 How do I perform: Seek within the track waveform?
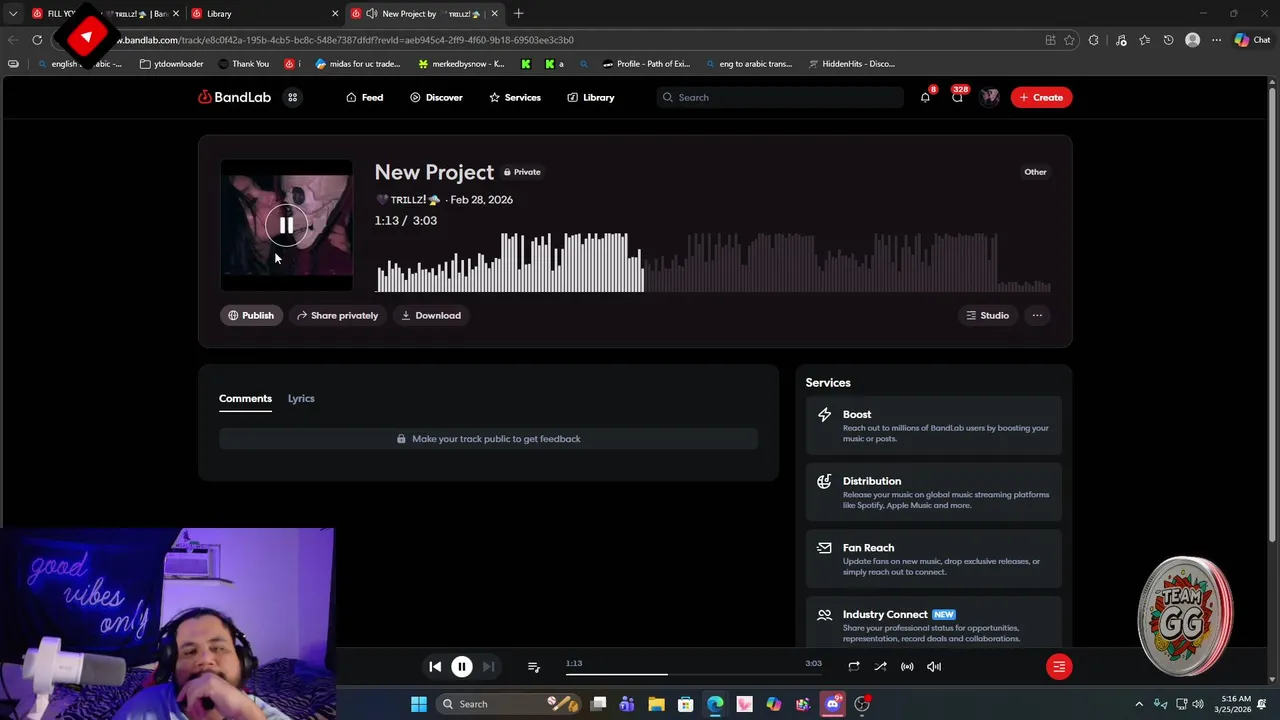point(713,262)
